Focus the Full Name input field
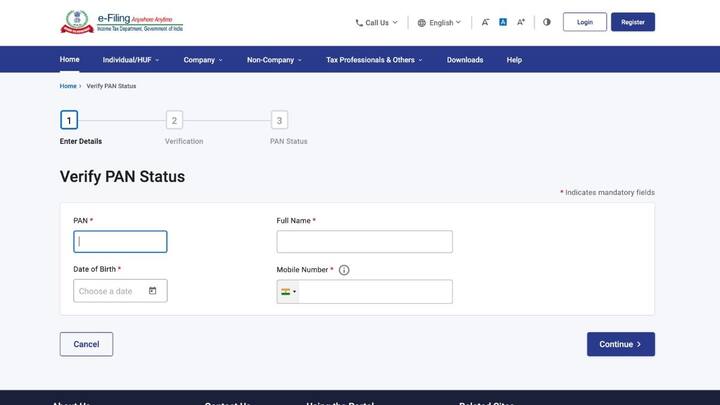This screenshot has width=720, height=405. pos(365,242)
